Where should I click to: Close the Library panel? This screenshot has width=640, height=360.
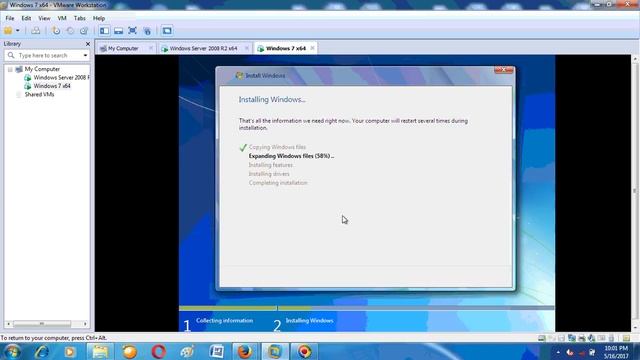(x=88, y=44)
